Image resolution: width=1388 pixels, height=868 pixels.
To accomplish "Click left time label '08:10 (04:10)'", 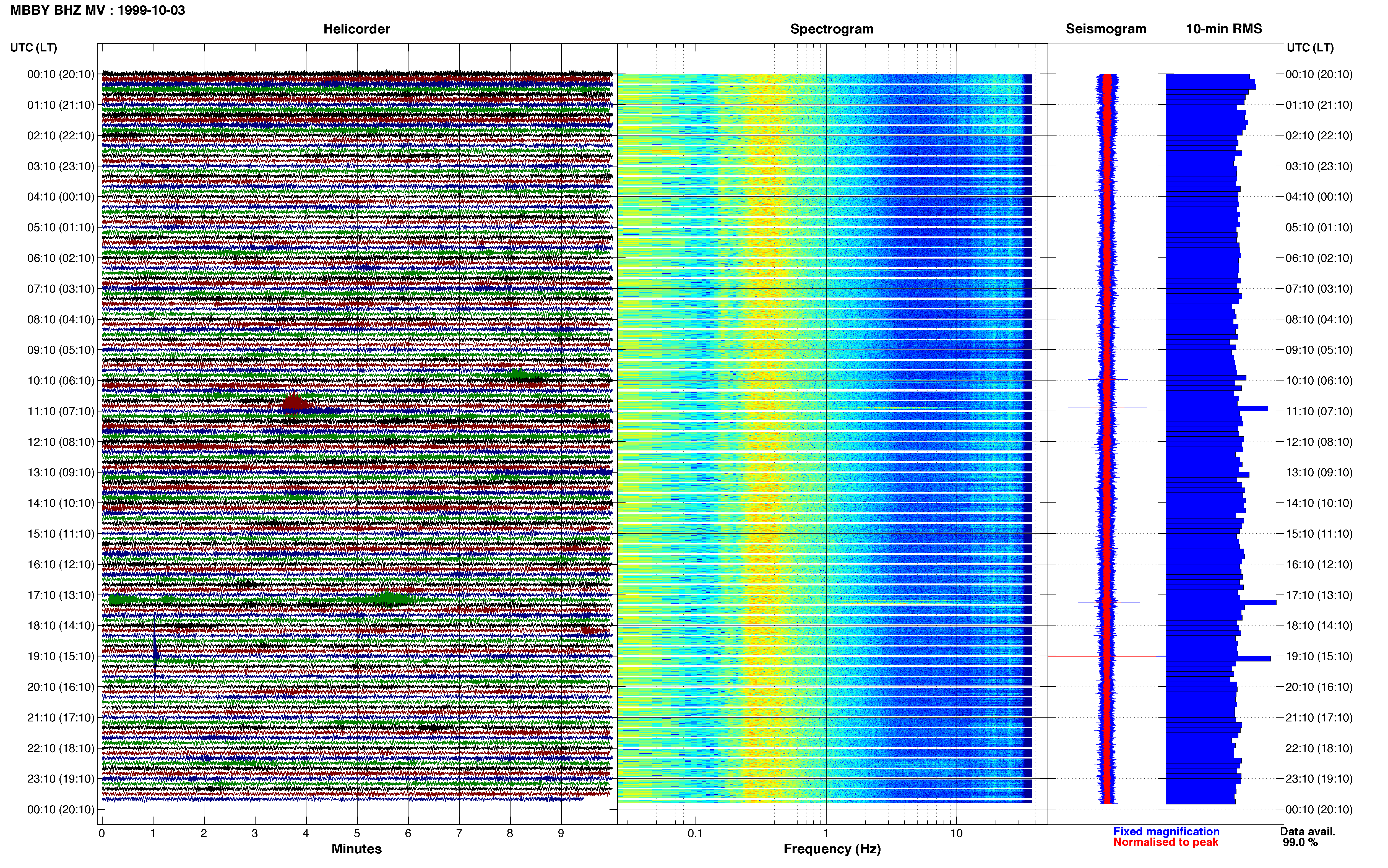I will pos(61,319).
